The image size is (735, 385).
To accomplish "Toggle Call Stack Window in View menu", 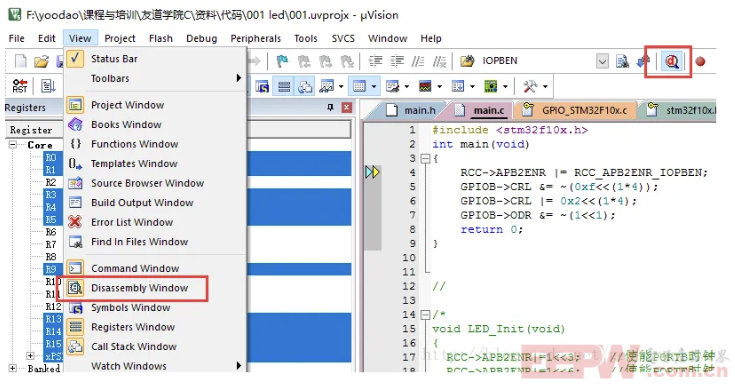I will 155,347.
